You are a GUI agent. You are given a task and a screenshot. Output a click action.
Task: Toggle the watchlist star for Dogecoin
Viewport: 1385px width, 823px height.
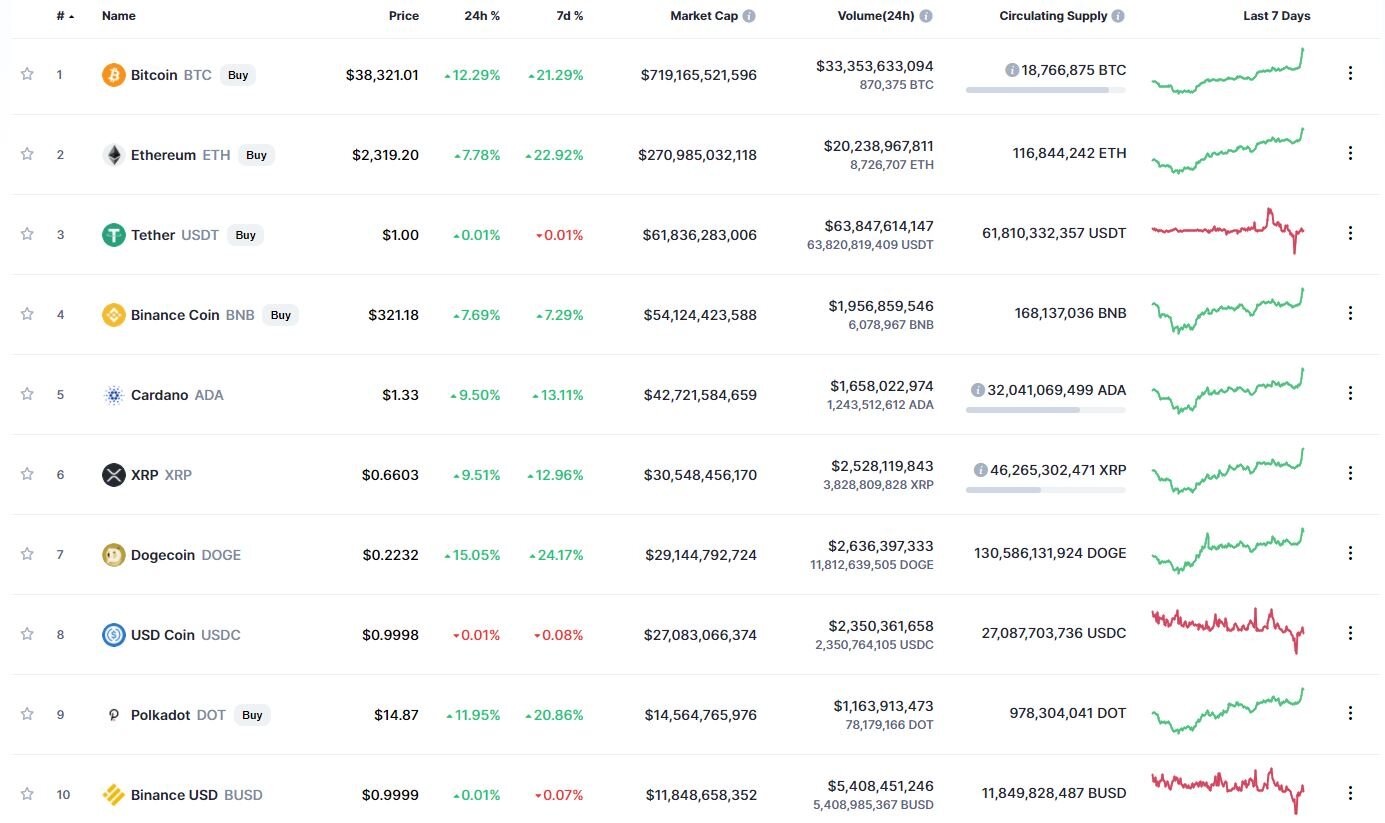point(27,554)
